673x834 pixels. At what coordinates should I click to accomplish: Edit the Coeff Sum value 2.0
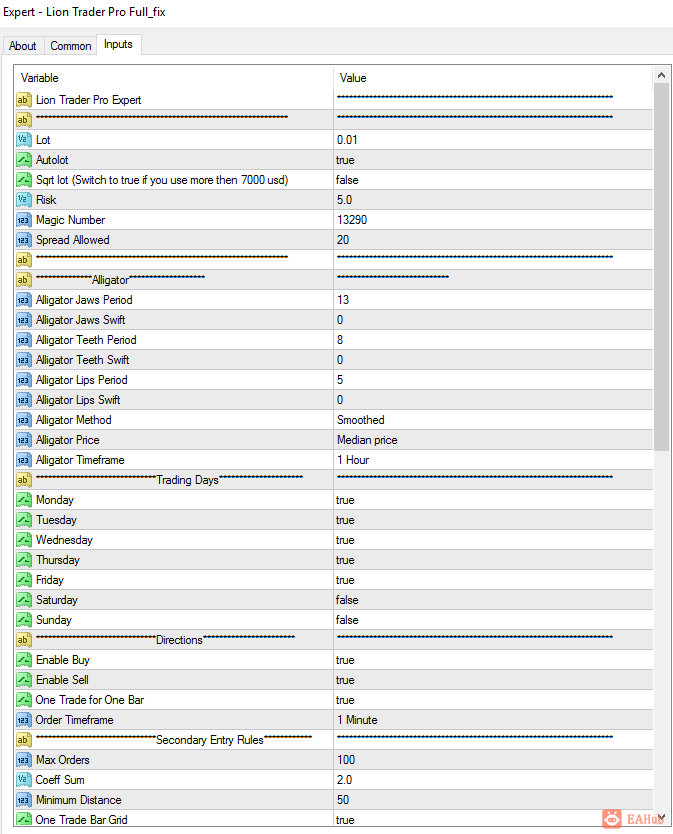[493, 780]
